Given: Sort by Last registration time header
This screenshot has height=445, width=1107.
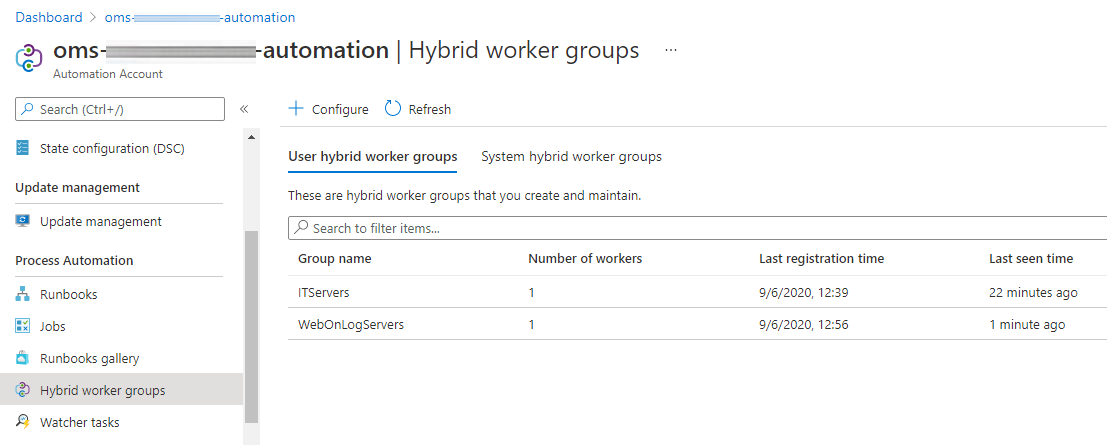Looking at the screenshot, I should click(822, 259).
